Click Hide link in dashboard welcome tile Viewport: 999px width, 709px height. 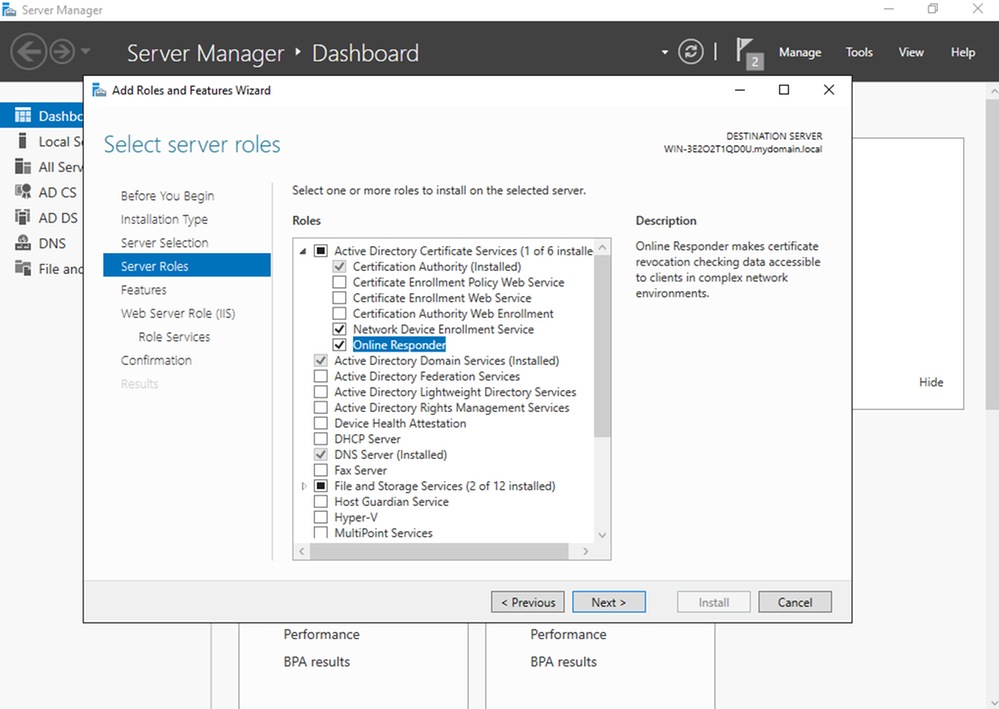[x=931, y=382]
